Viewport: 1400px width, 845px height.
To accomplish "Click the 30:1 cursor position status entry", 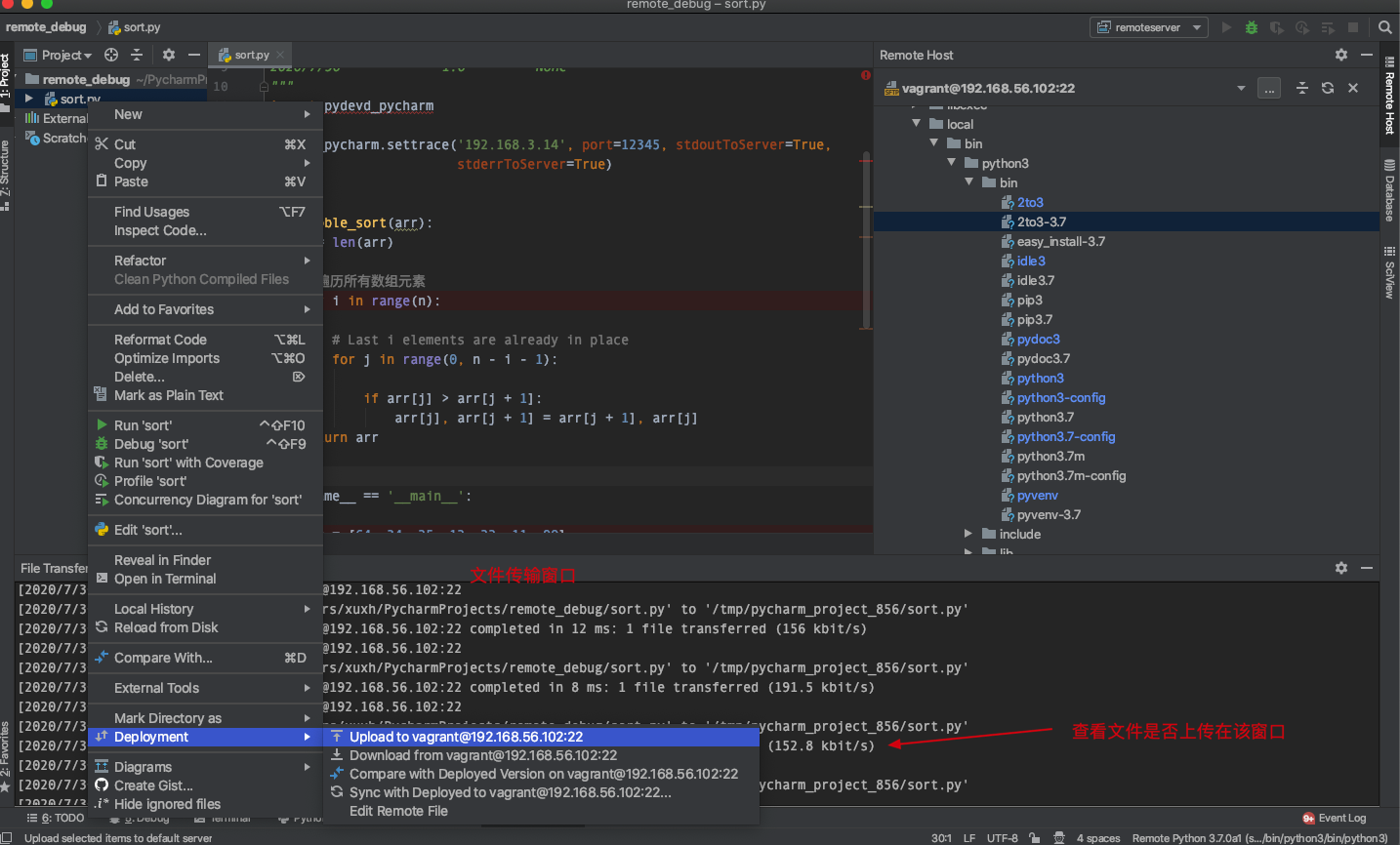I will click(941, 838).
